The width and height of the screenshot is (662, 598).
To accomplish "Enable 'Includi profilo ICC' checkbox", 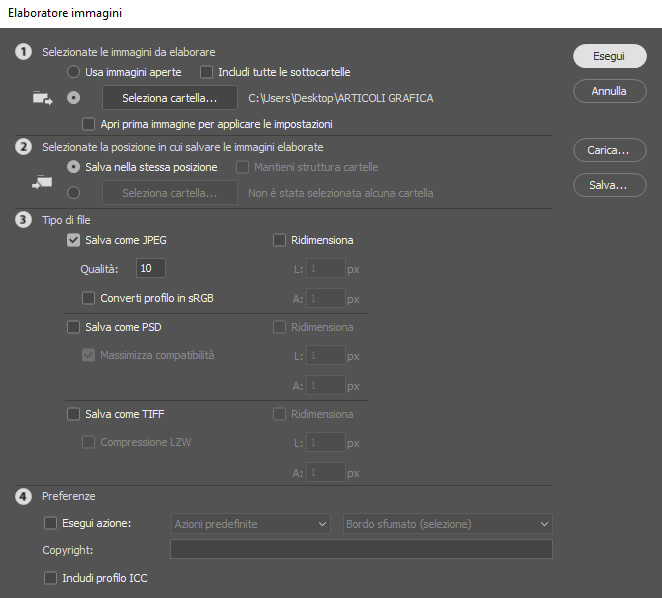I will point(50,578).
